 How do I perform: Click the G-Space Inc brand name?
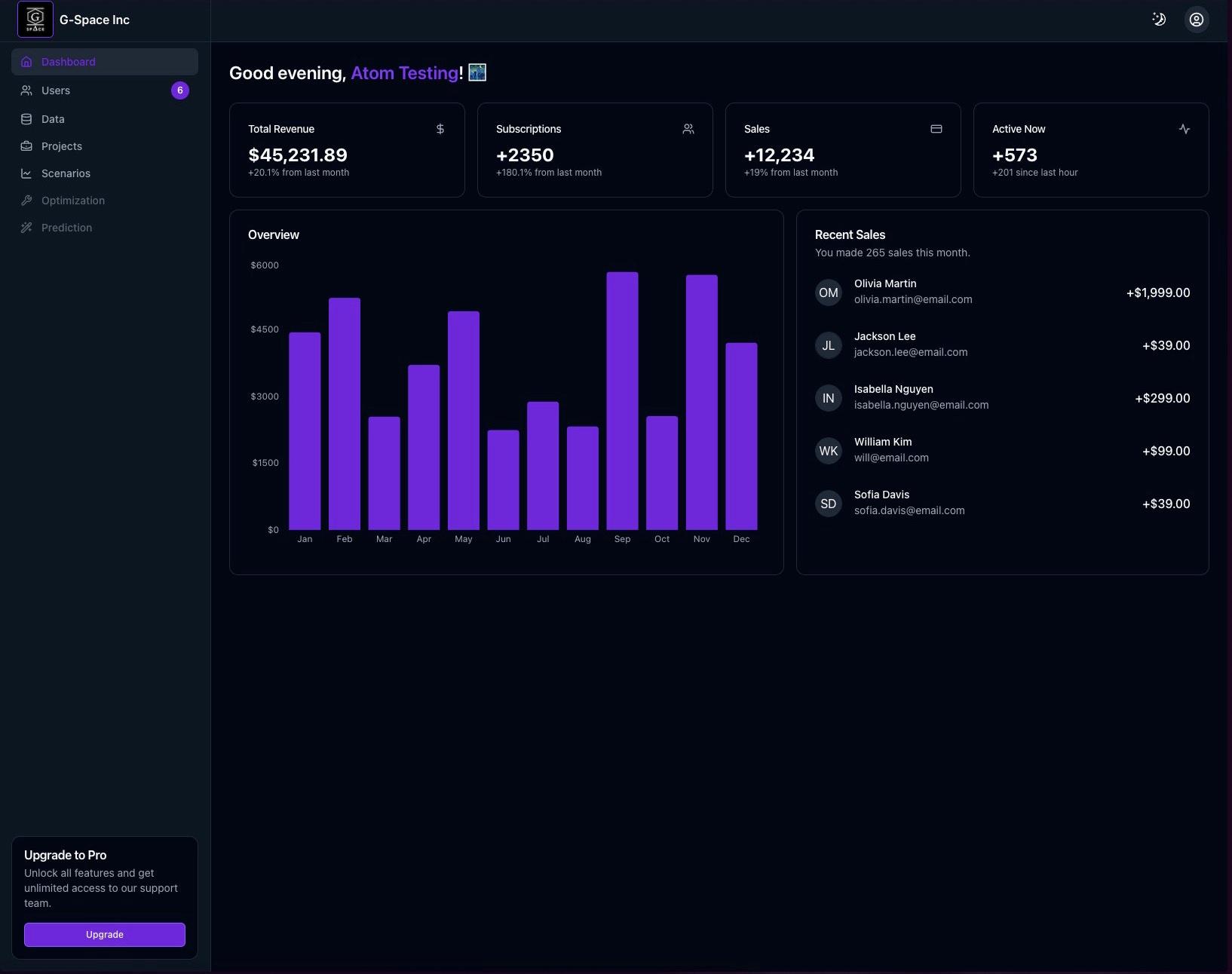pyautogui.click(x=94, y=20)
